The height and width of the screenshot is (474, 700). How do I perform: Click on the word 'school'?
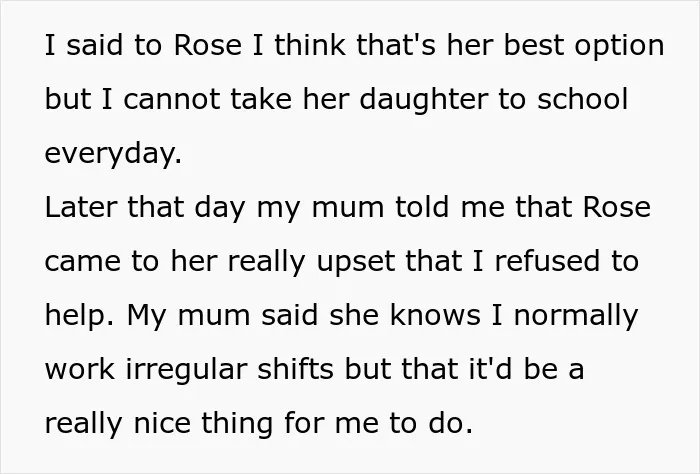(x=583, y=99)
